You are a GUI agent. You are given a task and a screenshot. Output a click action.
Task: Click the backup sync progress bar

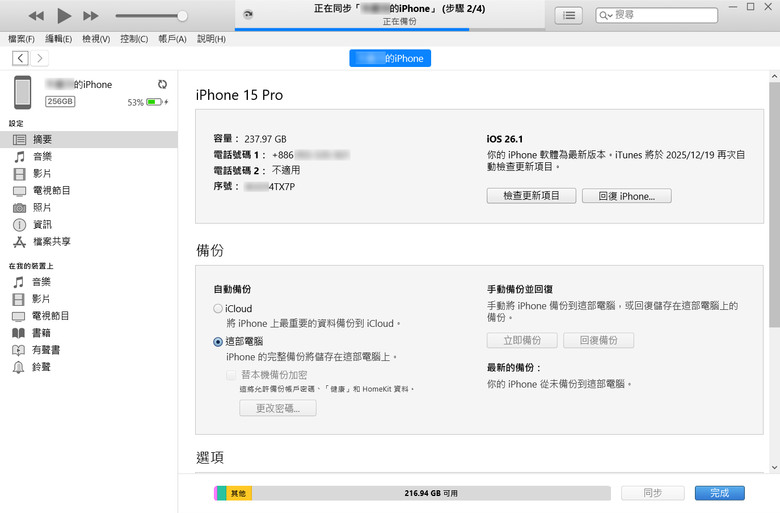[390, 29]
